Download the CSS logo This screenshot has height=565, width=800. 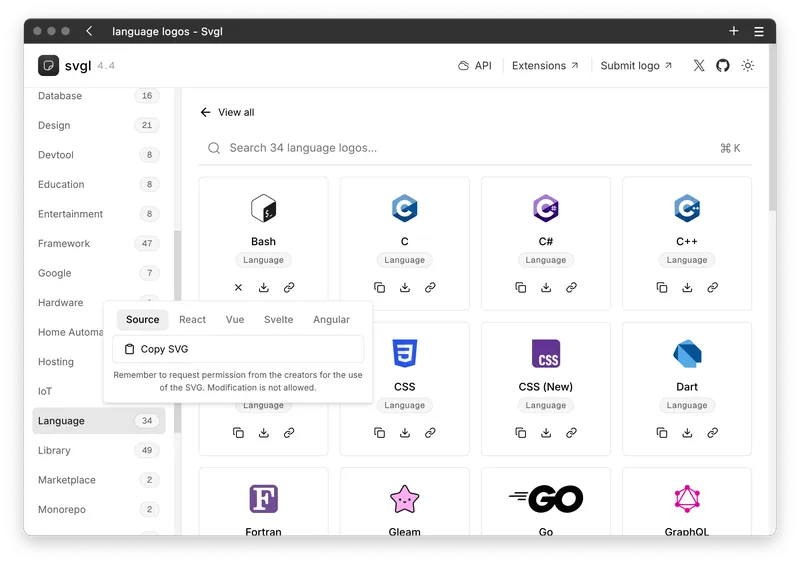405,433
